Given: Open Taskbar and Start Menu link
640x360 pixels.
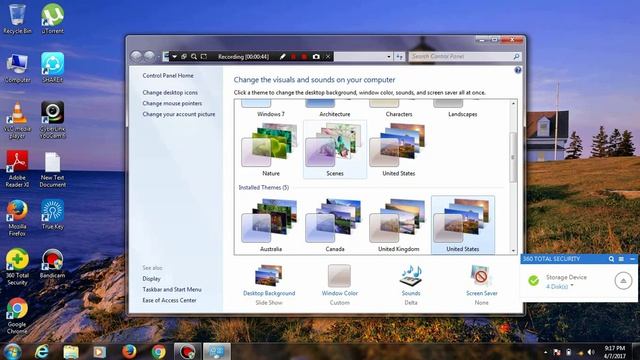Looking at the screenshot, I should pos(172,289).
